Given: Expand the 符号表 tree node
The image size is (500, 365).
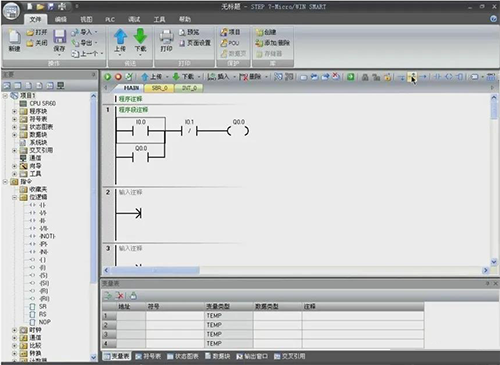Looking at the screenshot, I should 14,119.
